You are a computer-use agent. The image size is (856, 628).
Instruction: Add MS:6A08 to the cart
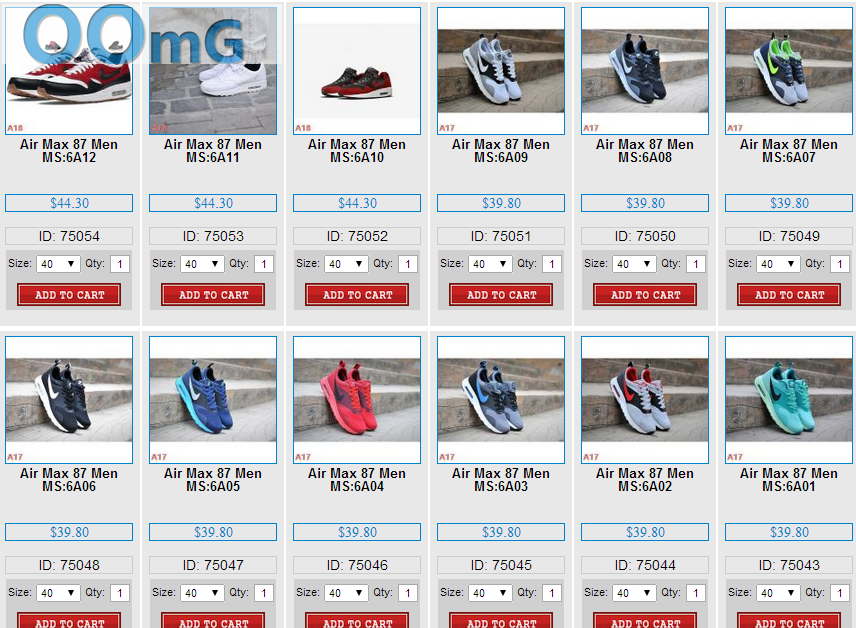coord(645,295)
